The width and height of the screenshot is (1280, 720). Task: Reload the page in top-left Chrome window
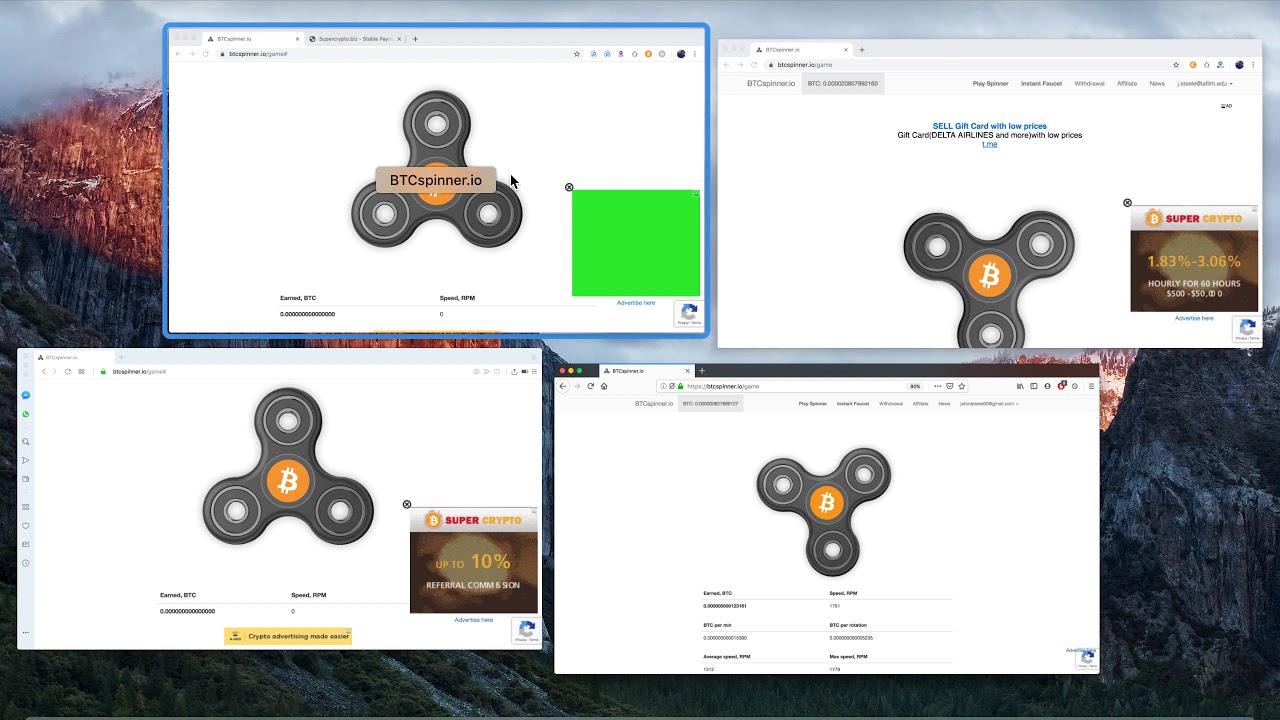pos(206,54)
